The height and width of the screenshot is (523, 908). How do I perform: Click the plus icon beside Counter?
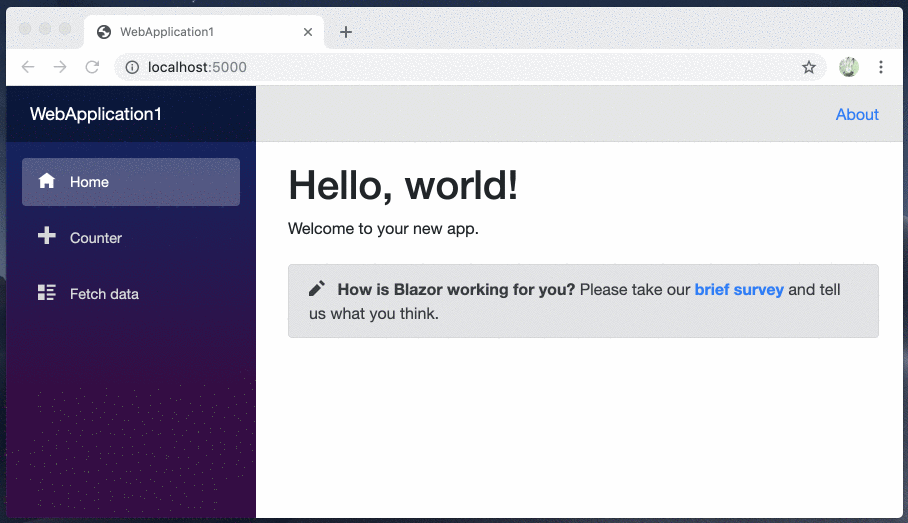46,236
